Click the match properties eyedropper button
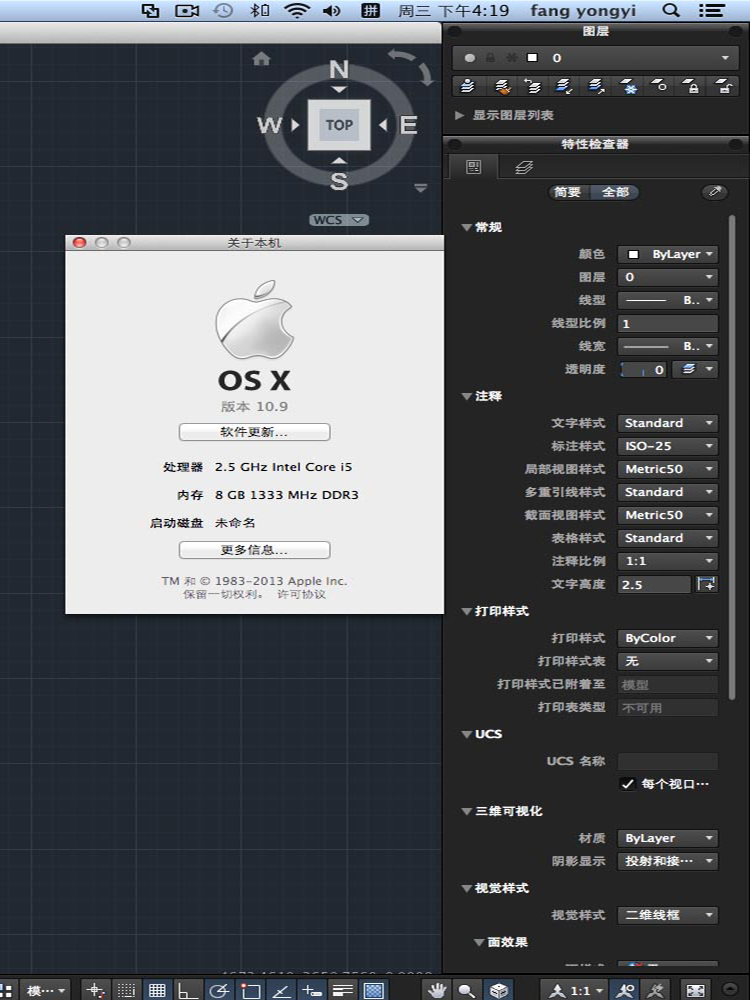Viewport: 750px width, 1000px height. [x=714, y=192]
